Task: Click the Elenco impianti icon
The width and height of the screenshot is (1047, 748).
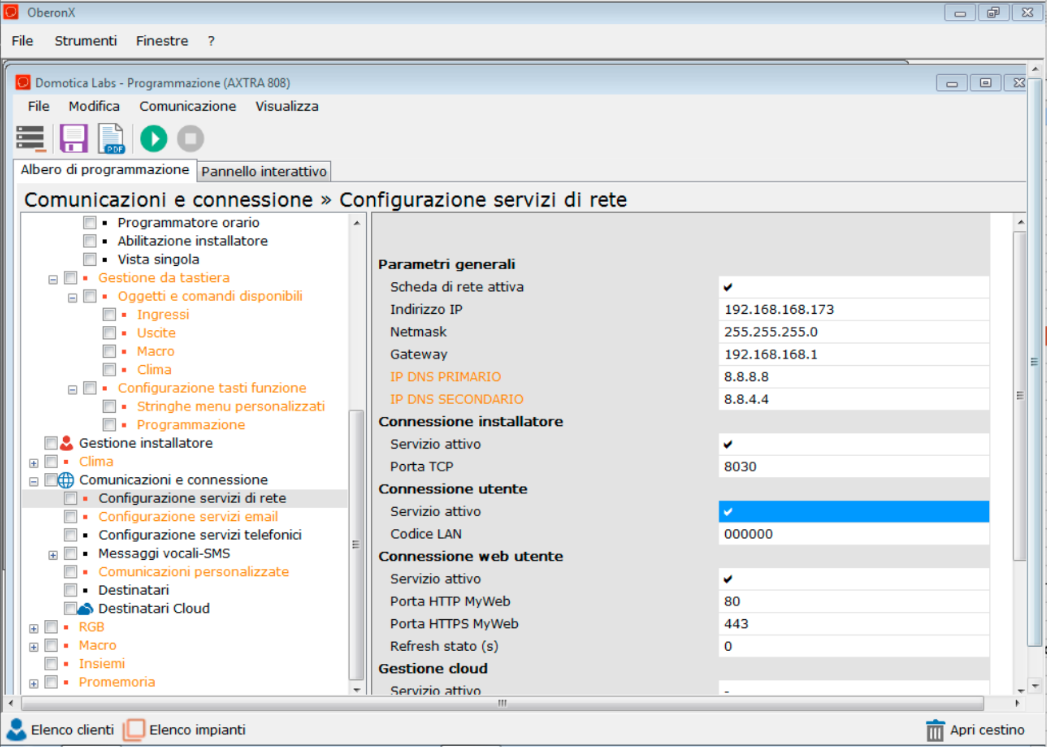Action: tap(134, 729)
